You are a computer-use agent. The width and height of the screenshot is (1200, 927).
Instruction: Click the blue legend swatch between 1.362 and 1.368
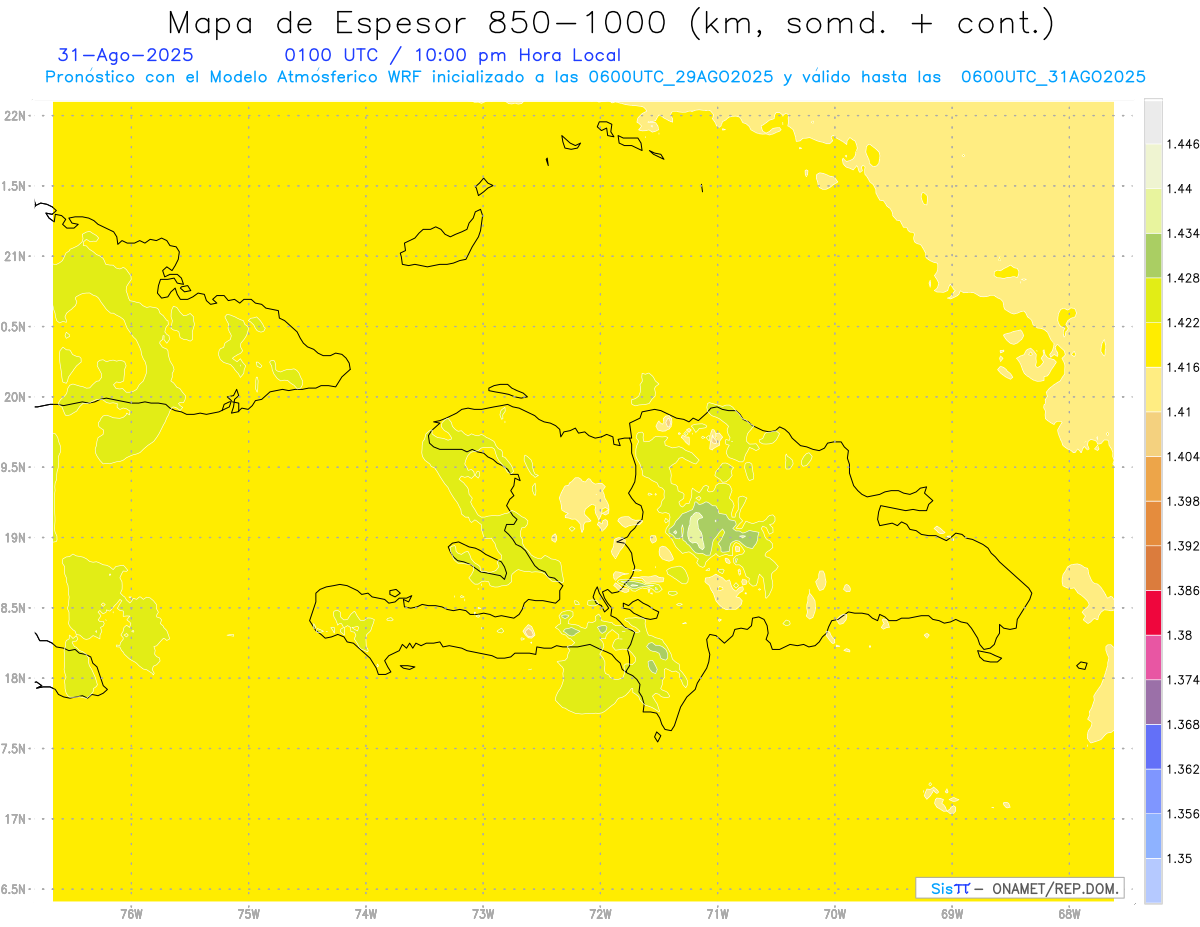(1153, 746)
